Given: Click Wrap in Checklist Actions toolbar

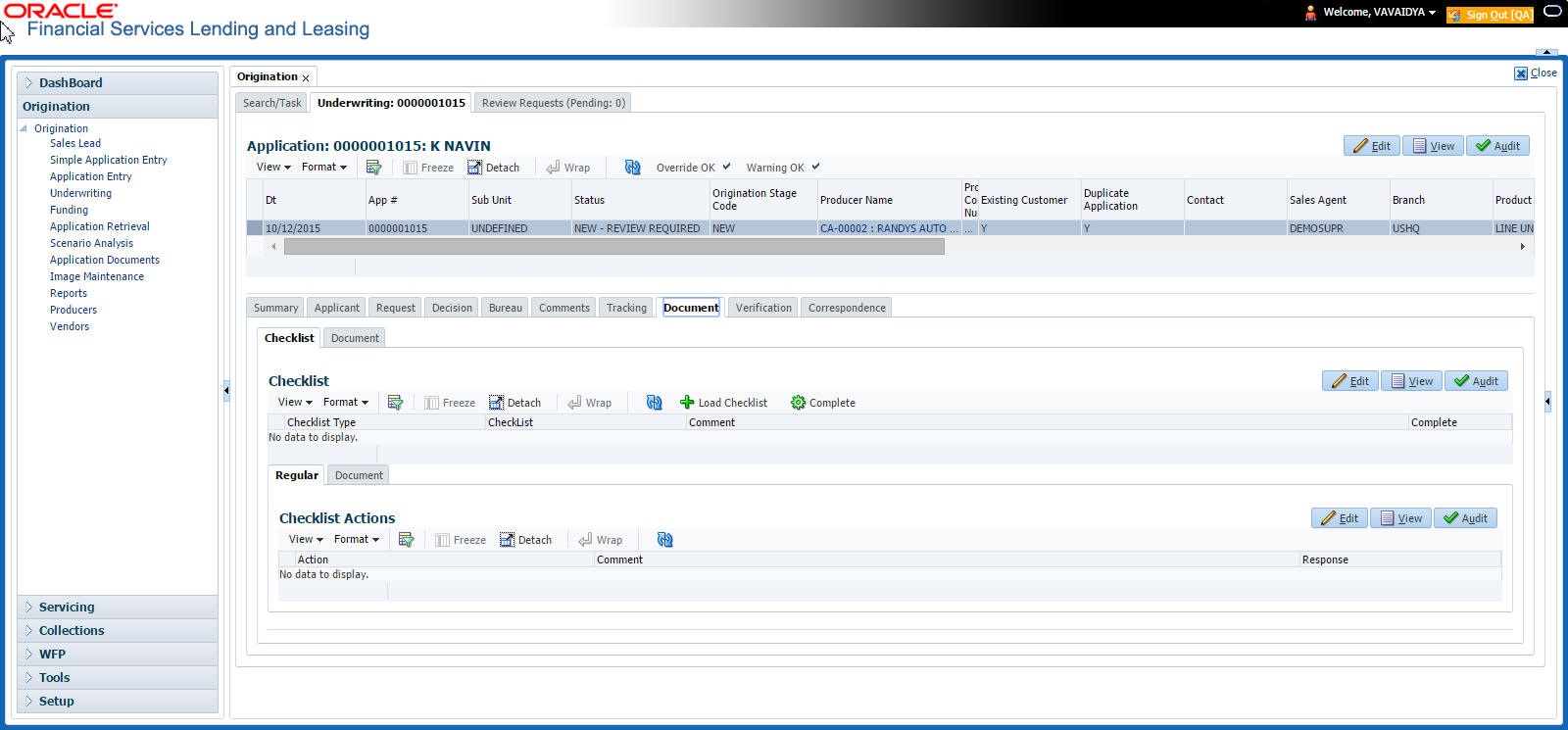Looking at the screenshot, I should 601,540.
